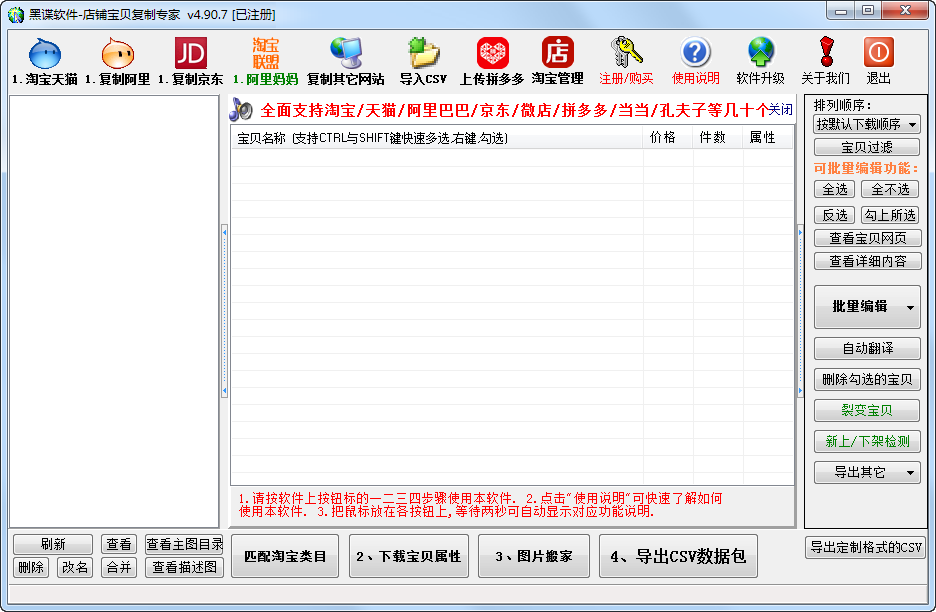Click 导出定制格式的CSV button

866,547
